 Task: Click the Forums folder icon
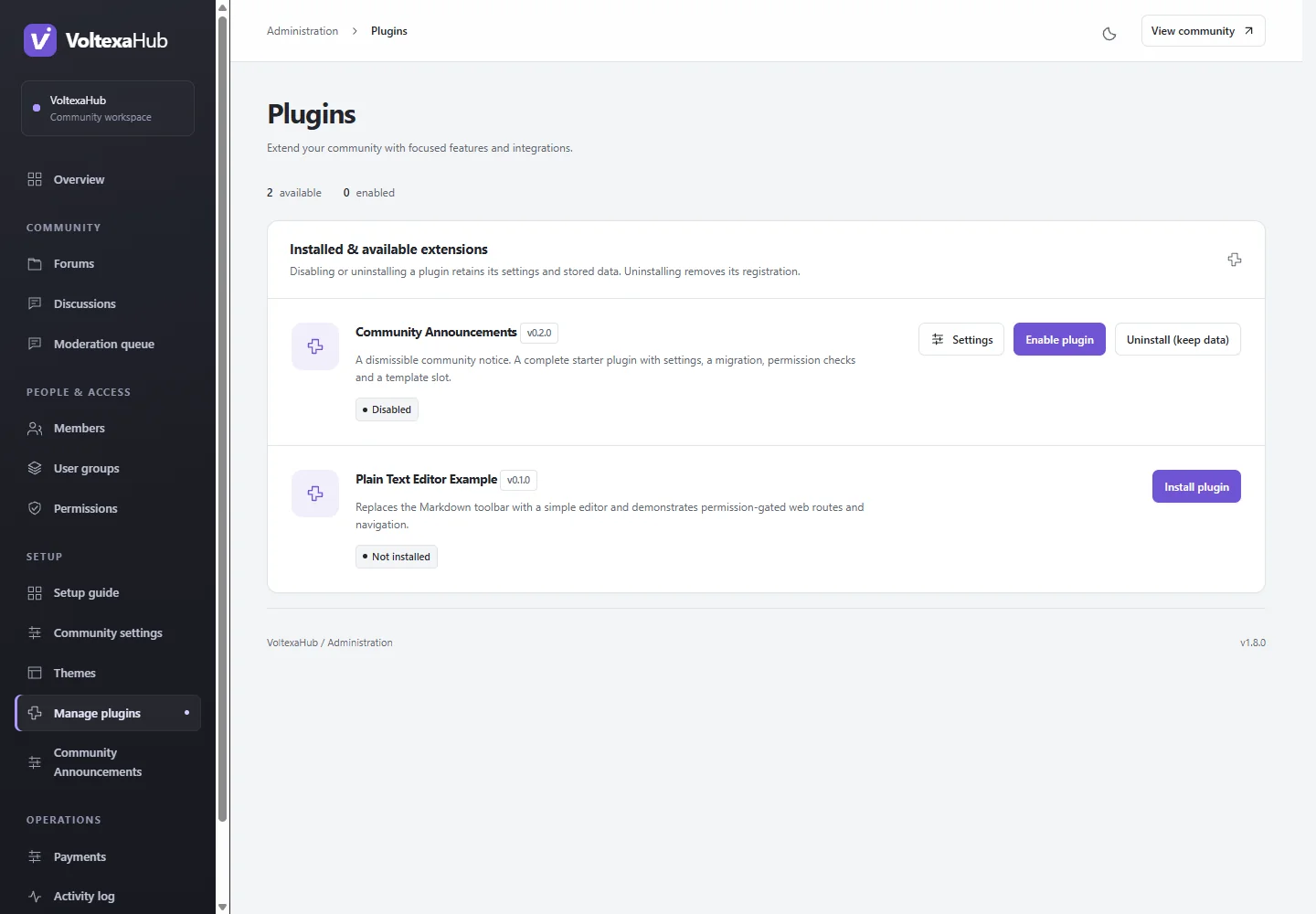click(x=35, y=263)
